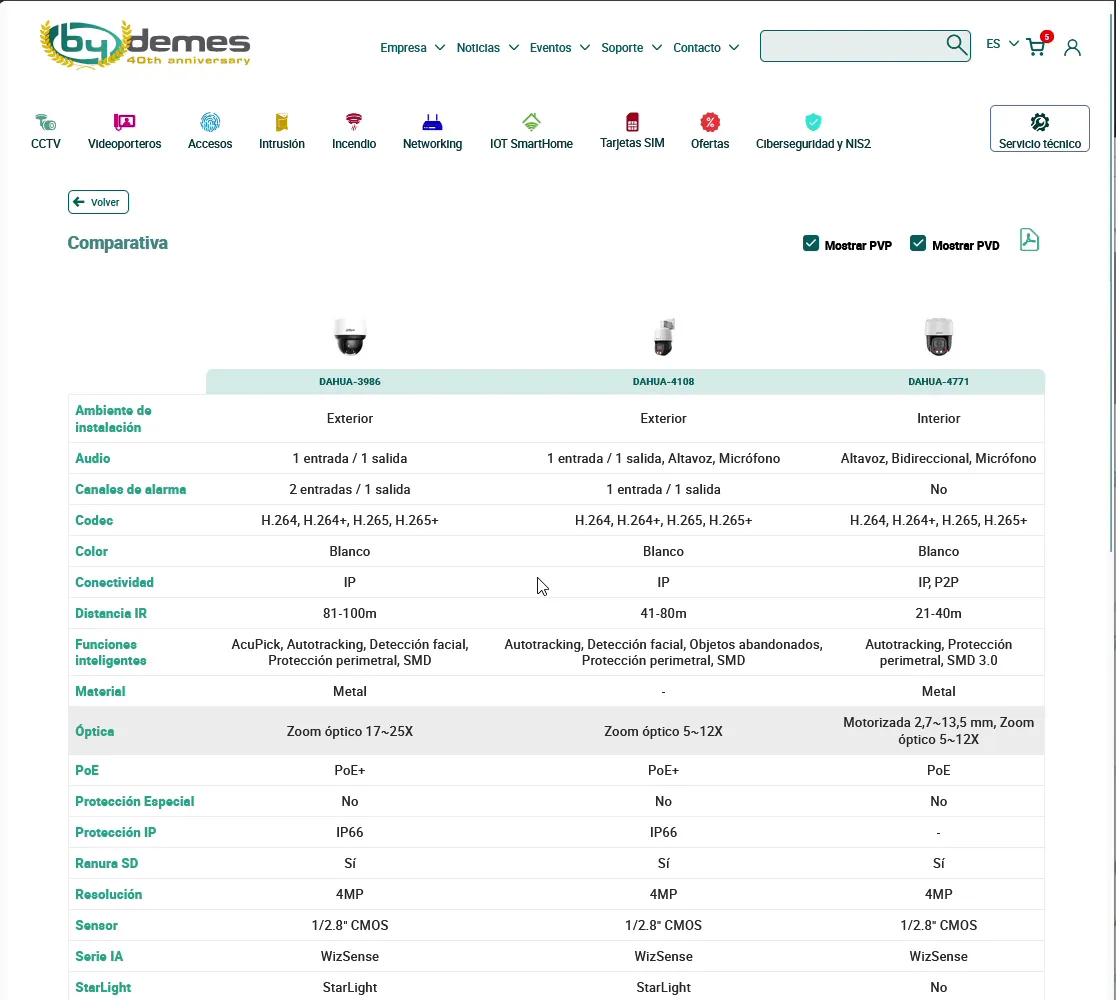Expand the Contacto menu chevron

click(734, 48)
